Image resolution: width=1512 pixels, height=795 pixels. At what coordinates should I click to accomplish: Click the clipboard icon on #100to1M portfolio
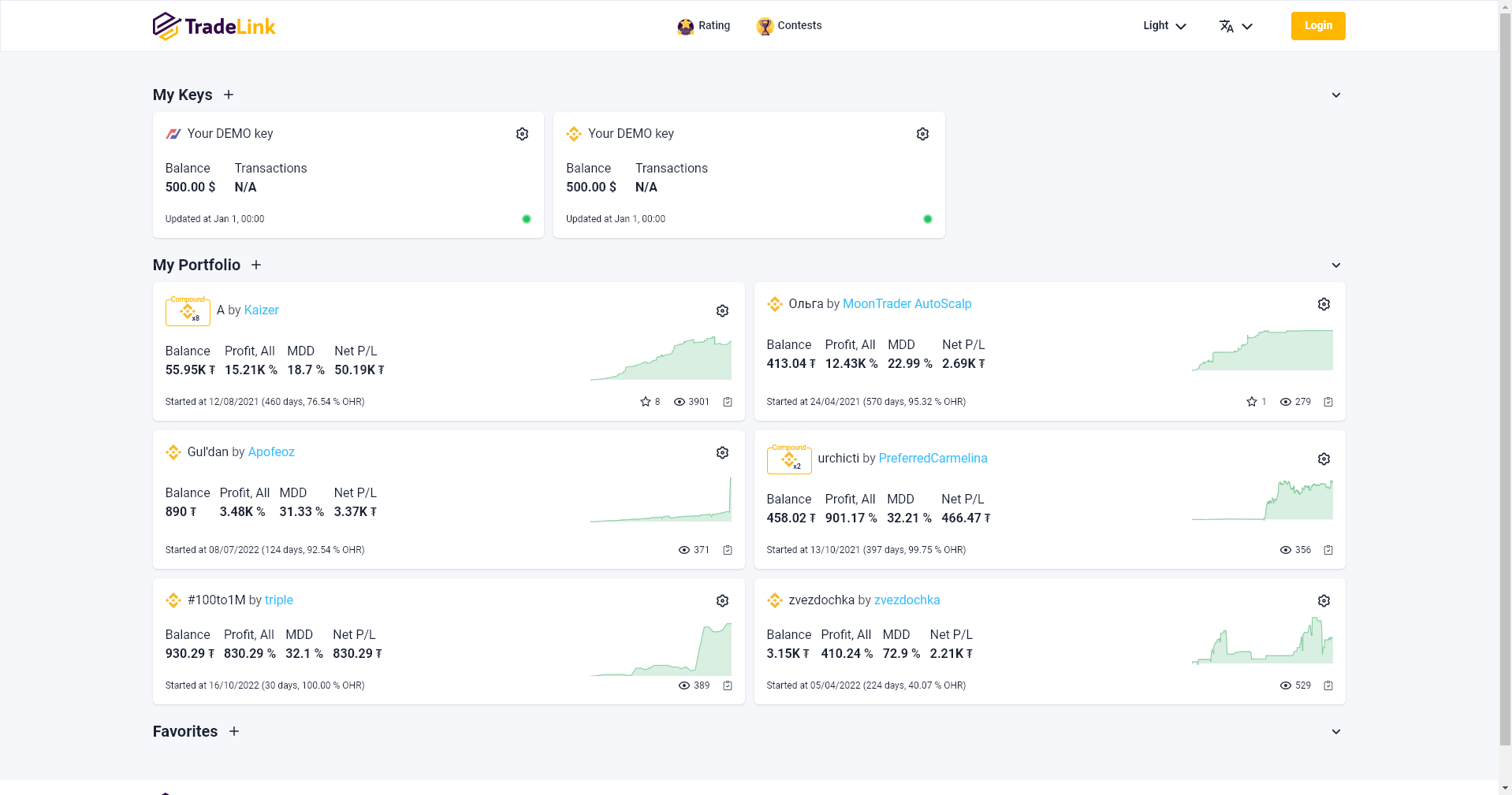pyautogui.click(x=728, y=685)
